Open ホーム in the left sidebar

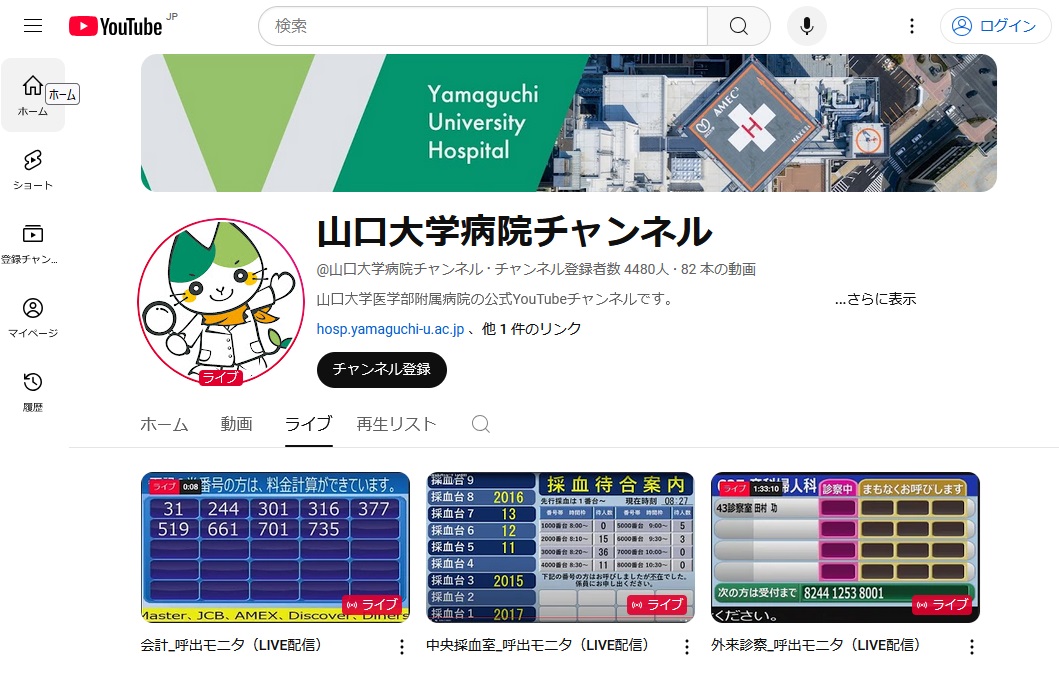[x=32, y=95]
